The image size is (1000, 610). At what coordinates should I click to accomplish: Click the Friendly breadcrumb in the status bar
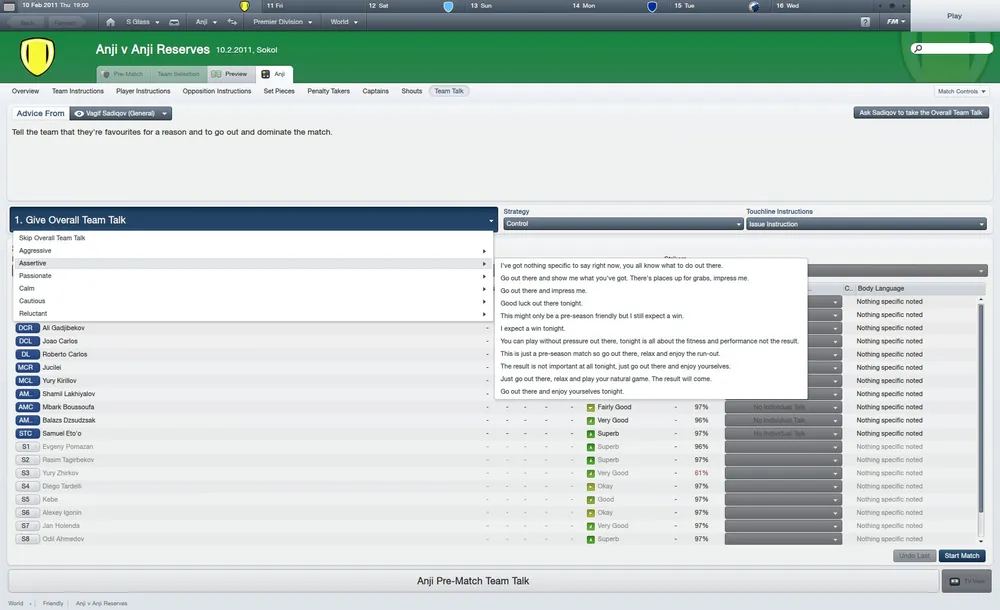coord(53,603)
